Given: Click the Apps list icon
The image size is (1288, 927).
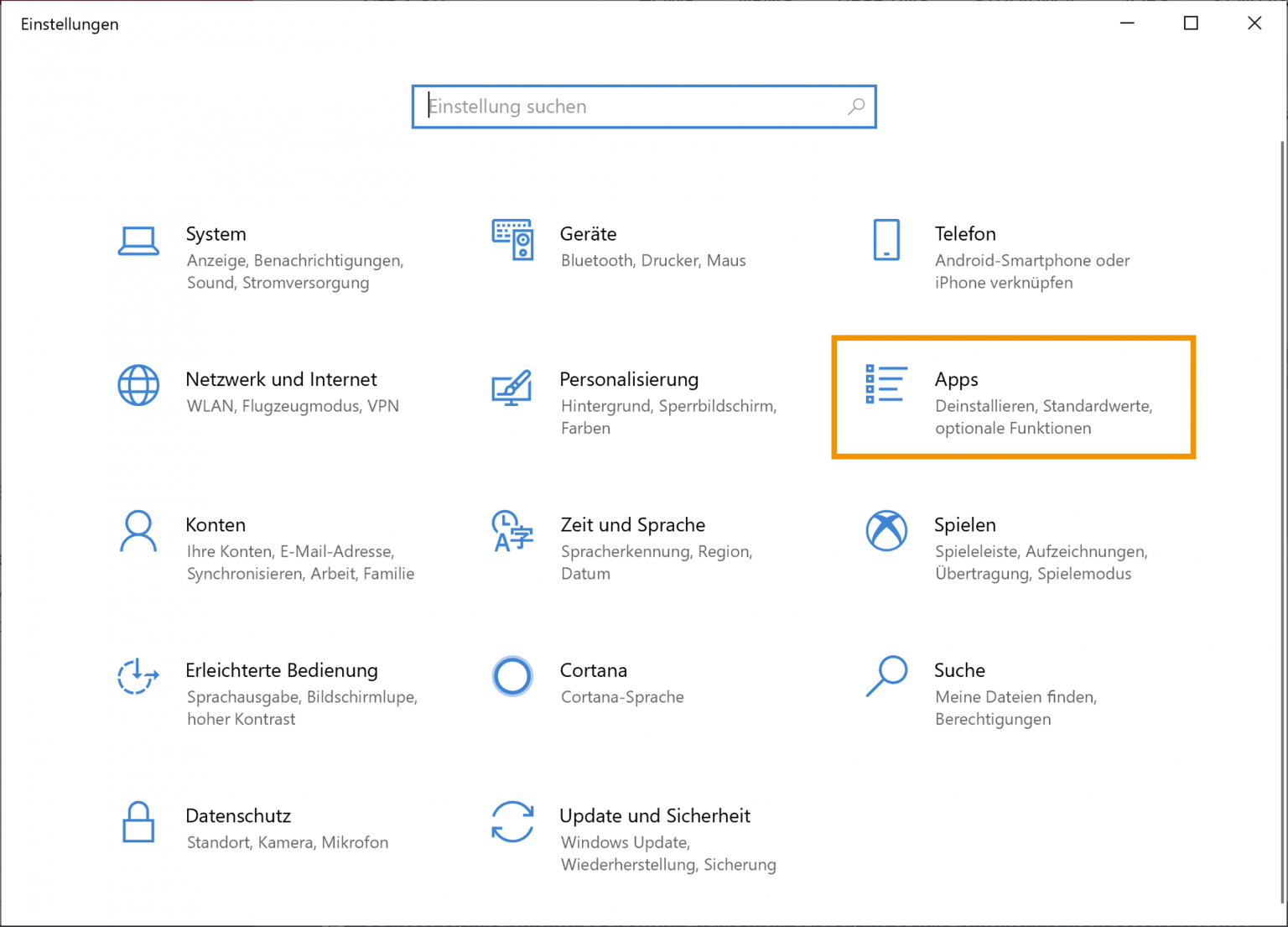Looking at the screenshot, I should point(886,384).
